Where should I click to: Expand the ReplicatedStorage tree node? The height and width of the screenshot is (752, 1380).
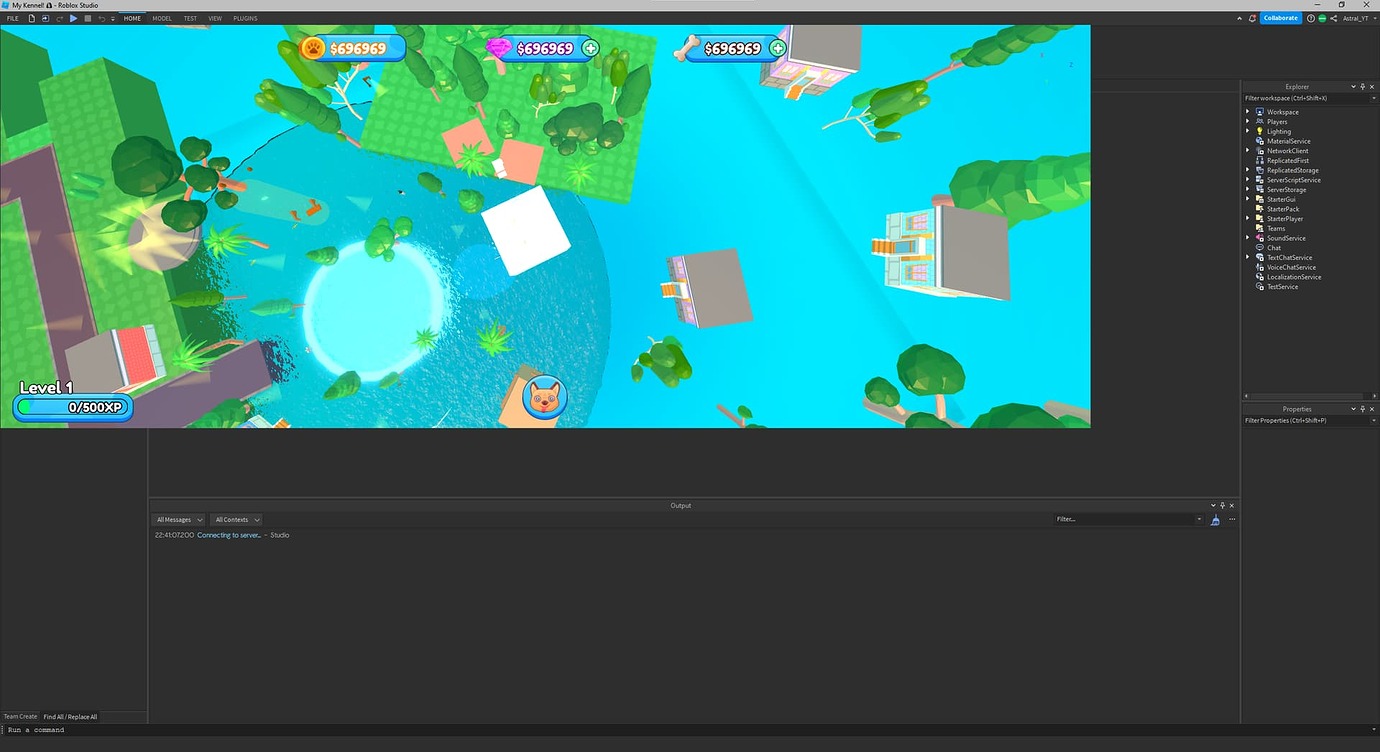click(1247, 170)
